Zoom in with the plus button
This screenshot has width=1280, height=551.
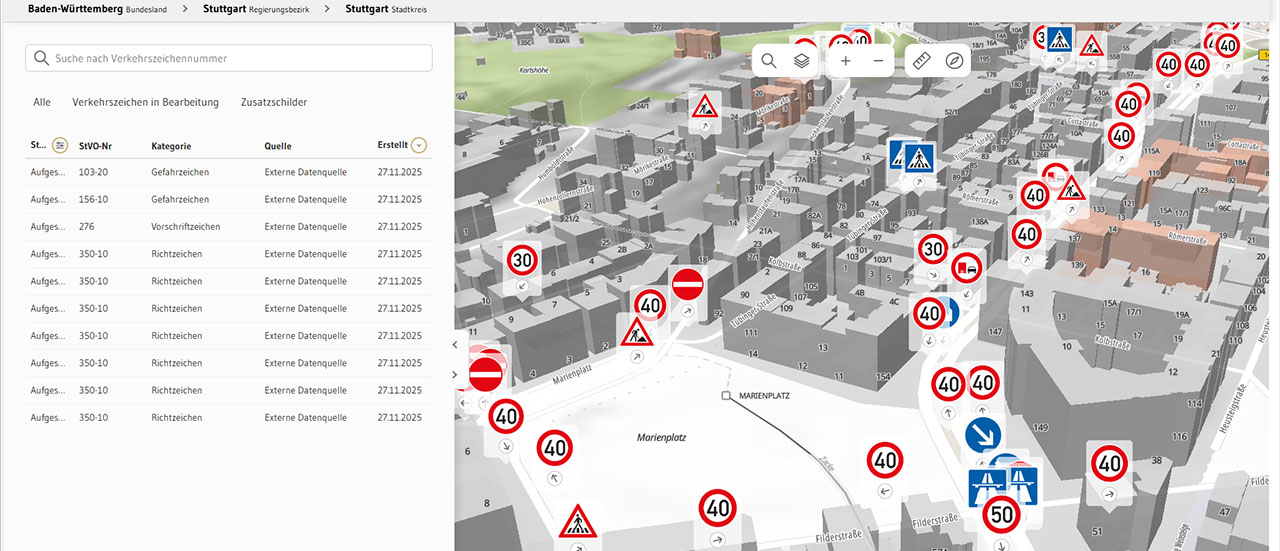846,60
